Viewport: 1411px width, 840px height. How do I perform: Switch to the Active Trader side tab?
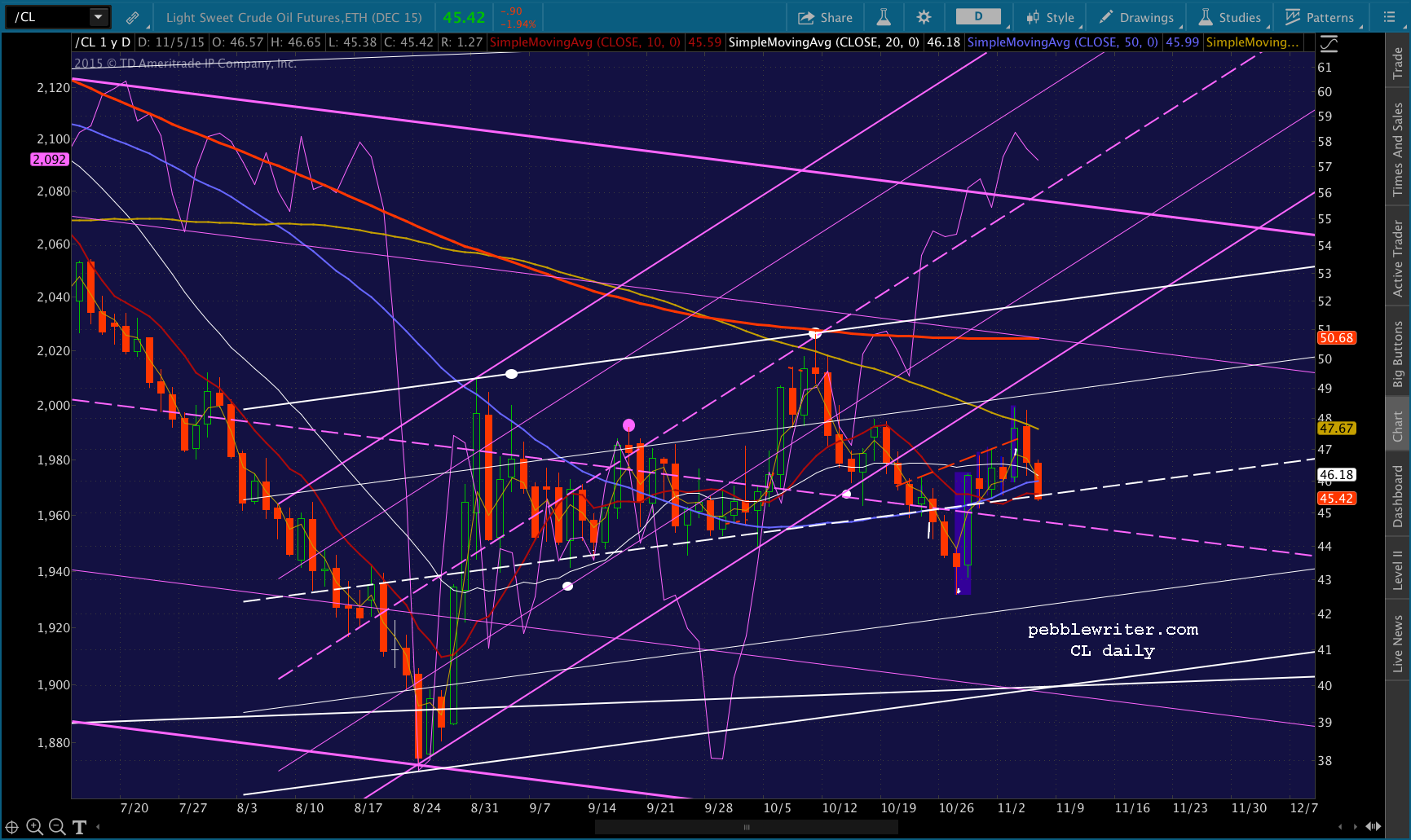(1397, 258)
